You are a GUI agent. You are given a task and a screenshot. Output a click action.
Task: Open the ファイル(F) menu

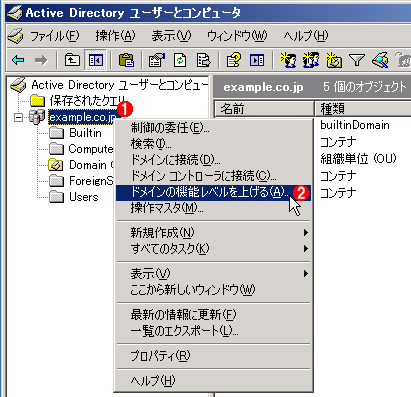(55, 36)
